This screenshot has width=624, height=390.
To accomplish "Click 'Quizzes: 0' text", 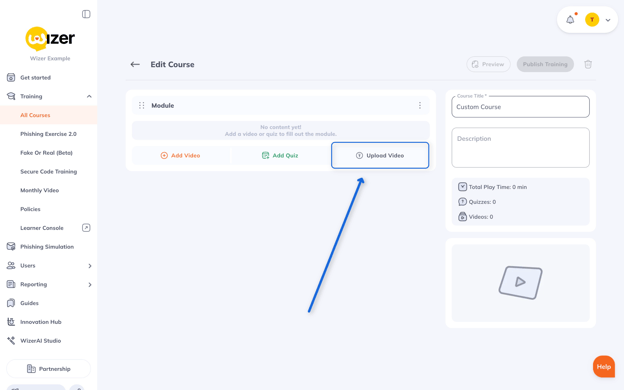I will 482,202.
